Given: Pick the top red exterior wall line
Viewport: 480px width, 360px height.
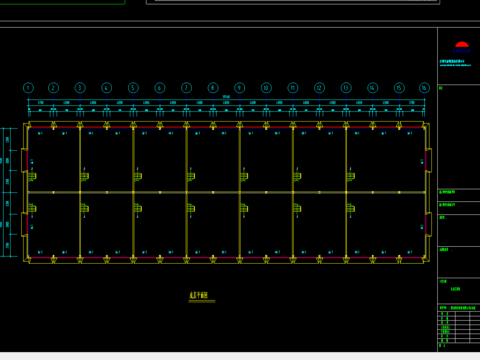Looking at the screenshot, I should click(226, 127).
